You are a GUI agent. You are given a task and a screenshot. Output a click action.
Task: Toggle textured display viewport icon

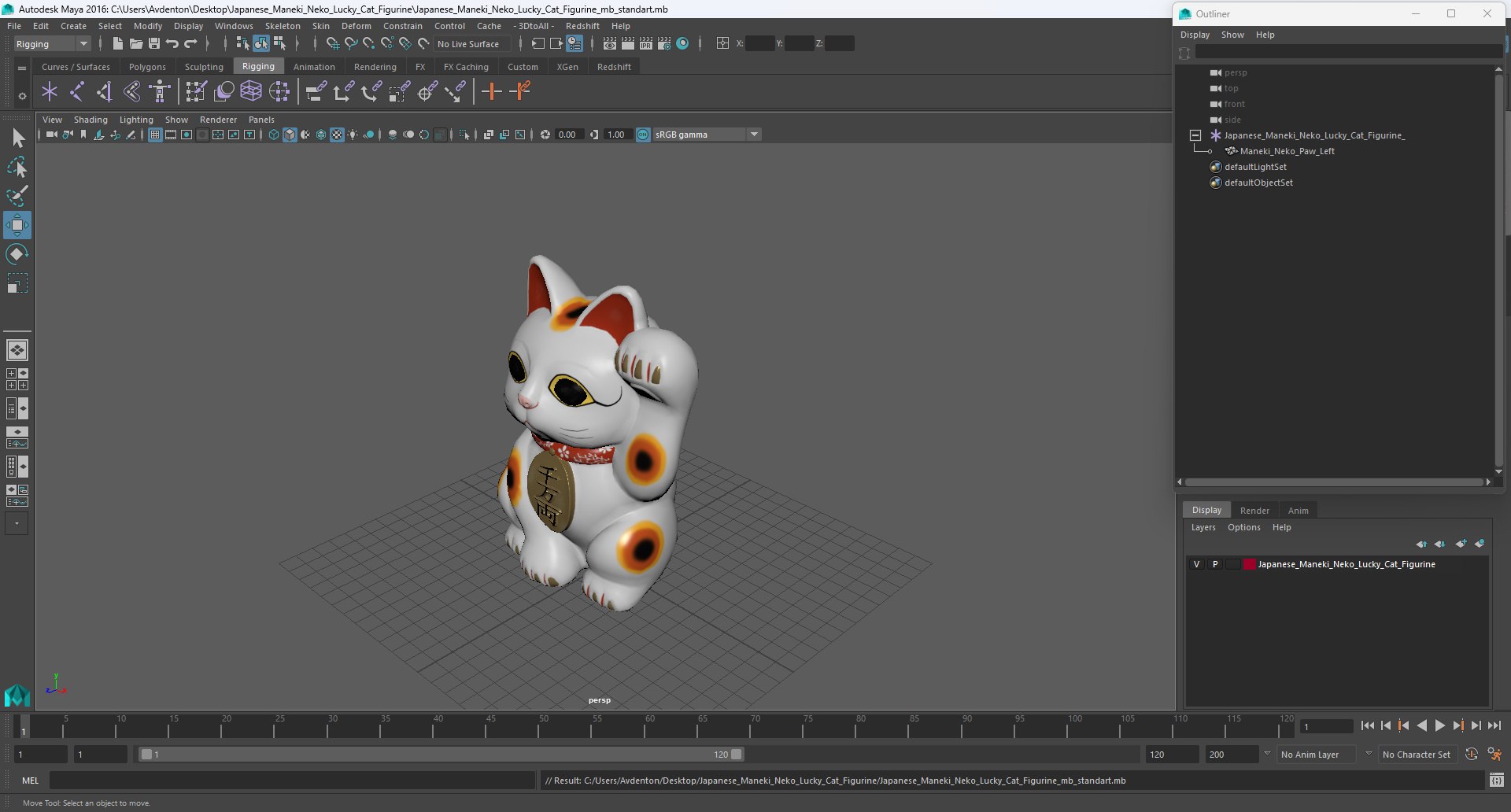(x=337, y=135)
